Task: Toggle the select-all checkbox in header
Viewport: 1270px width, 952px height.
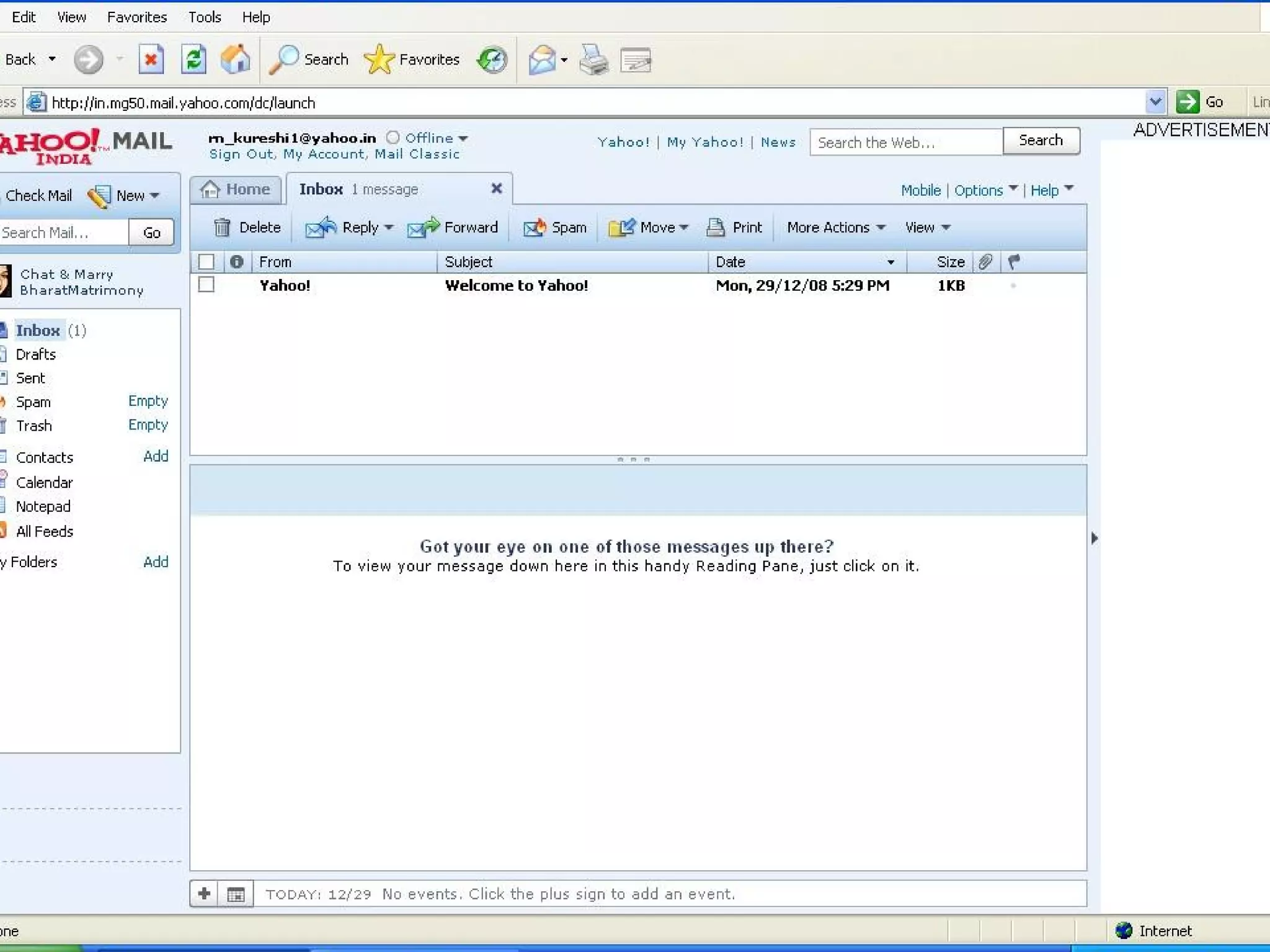Action: [x=206, y=262]
